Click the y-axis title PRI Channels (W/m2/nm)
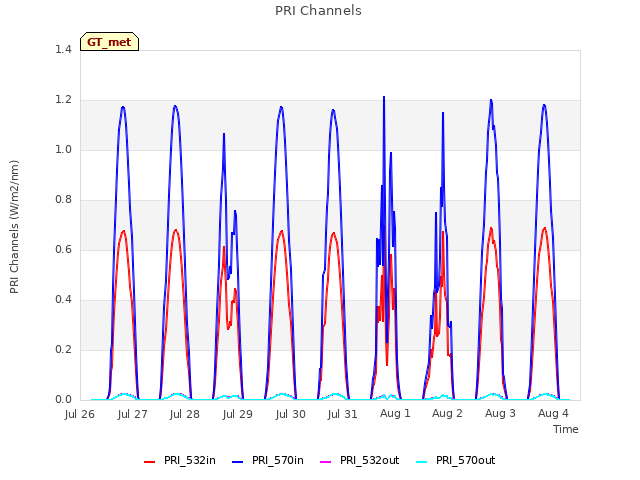This screenshot has height=480, width=640. coord(14,227)
